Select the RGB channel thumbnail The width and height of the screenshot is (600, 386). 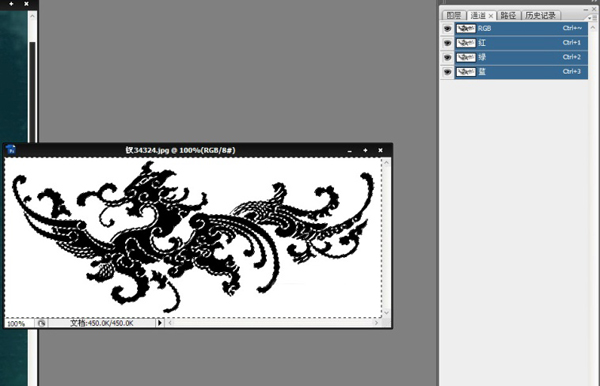click(466, 29)
